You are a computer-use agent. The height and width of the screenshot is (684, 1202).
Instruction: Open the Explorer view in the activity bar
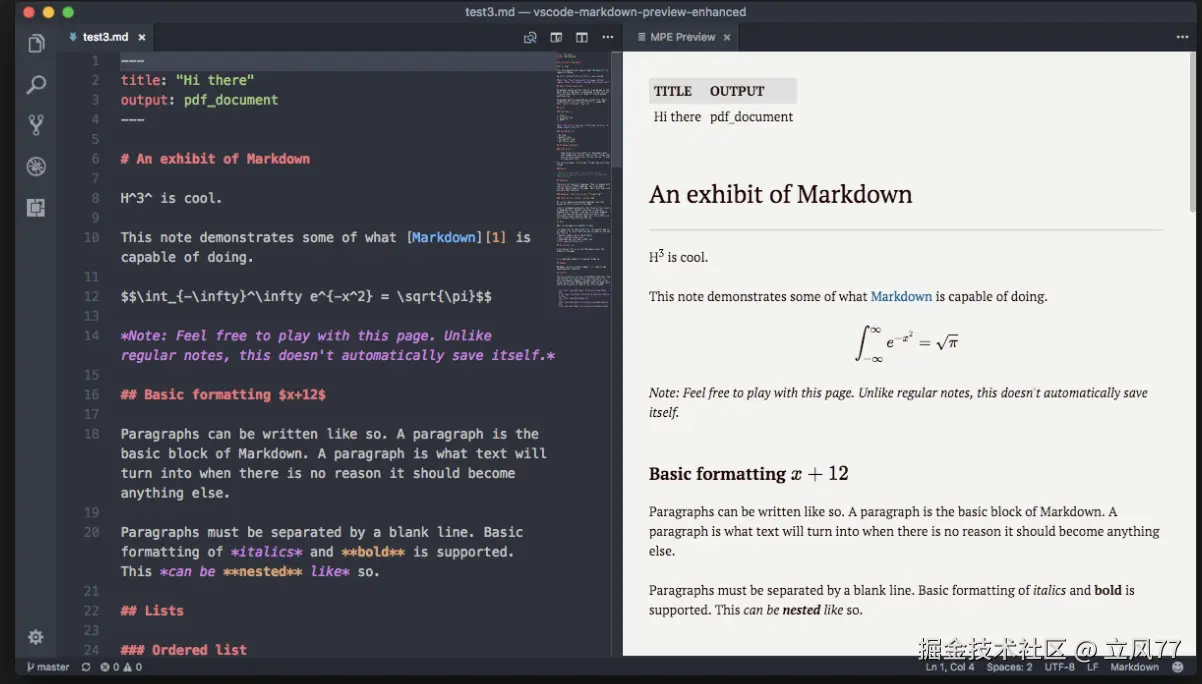36,43
